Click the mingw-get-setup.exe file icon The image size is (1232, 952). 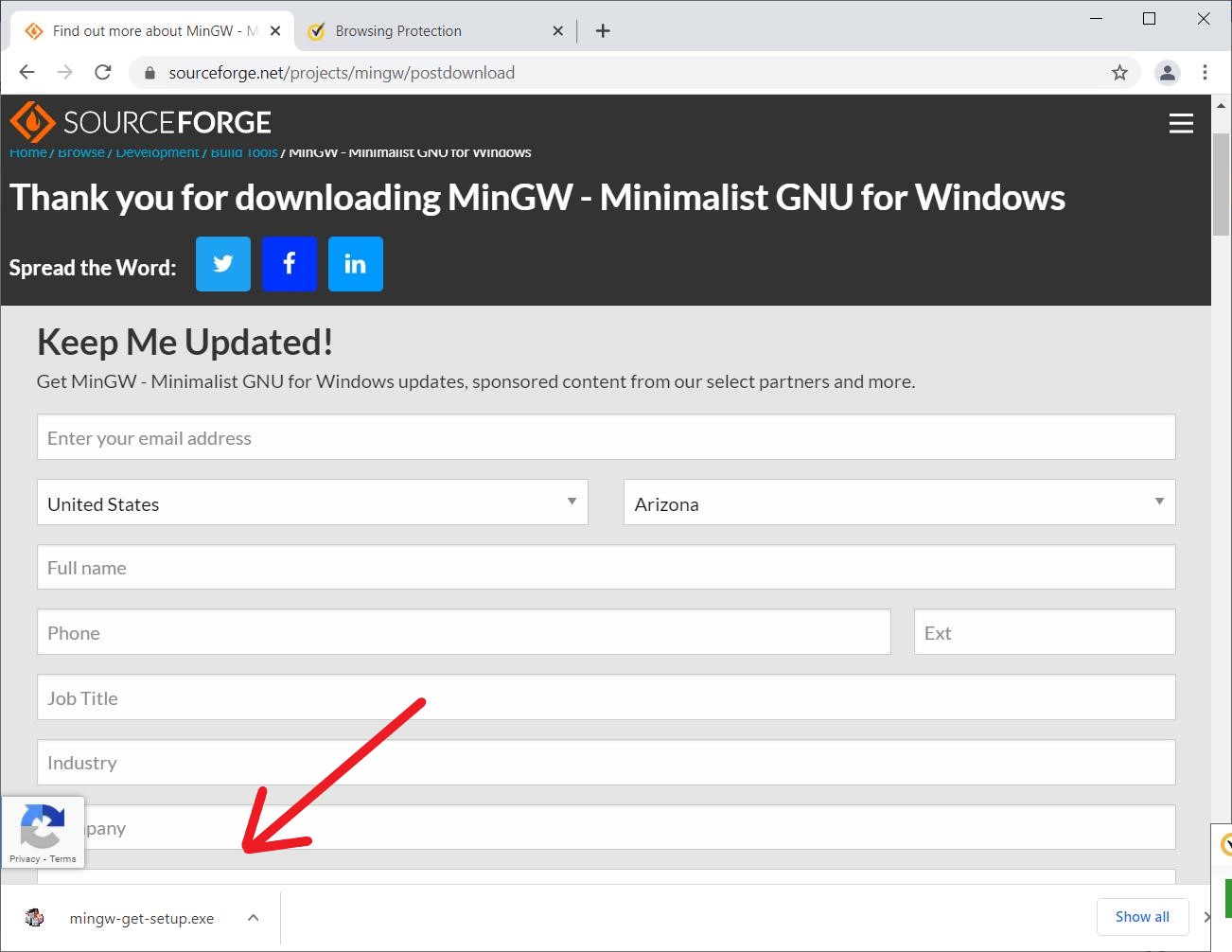point(35,917)
